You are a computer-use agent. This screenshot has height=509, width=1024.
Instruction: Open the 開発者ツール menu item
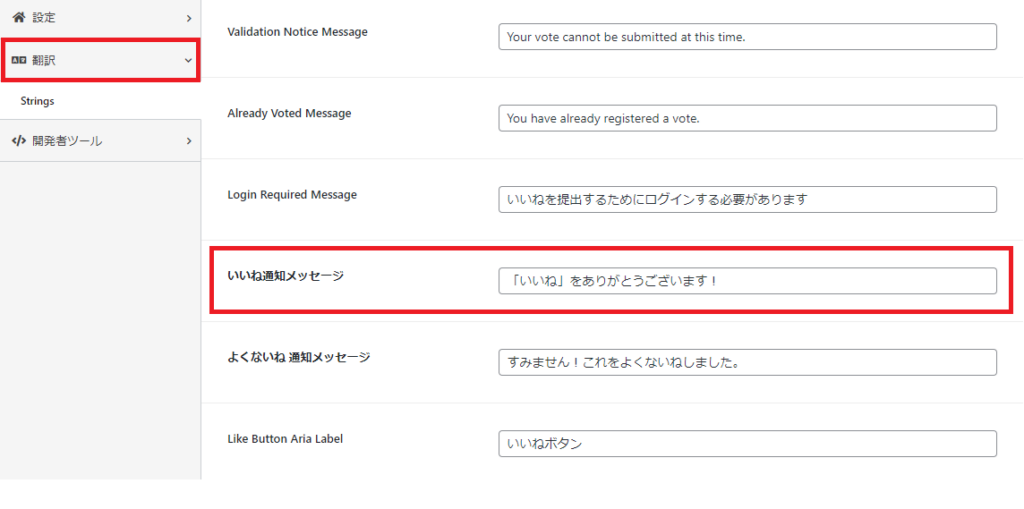(x=101, y=140)
